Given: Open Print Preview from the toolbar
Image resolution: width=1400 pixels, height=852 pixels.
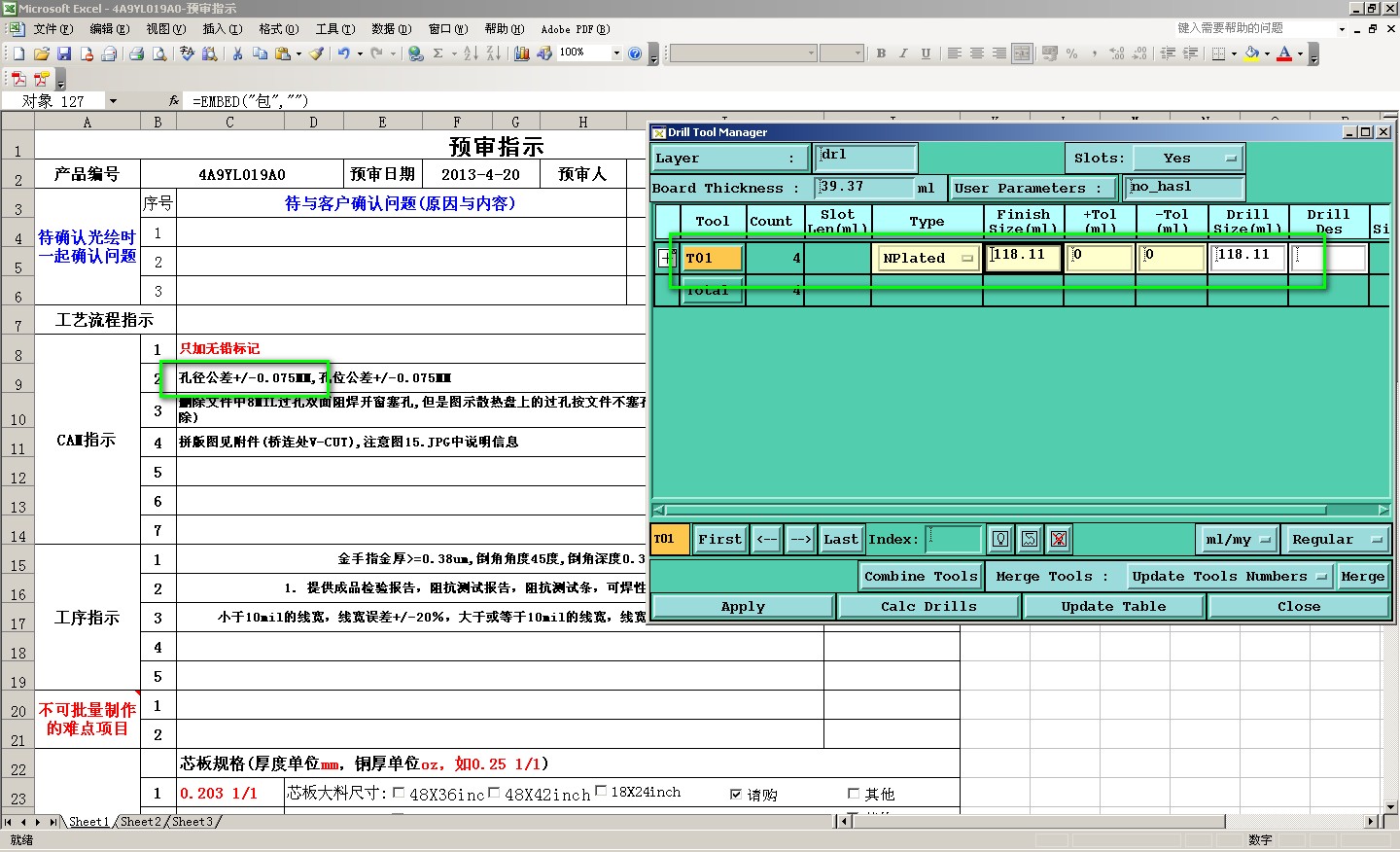Looking at the screenshot, I should point(159,53).
